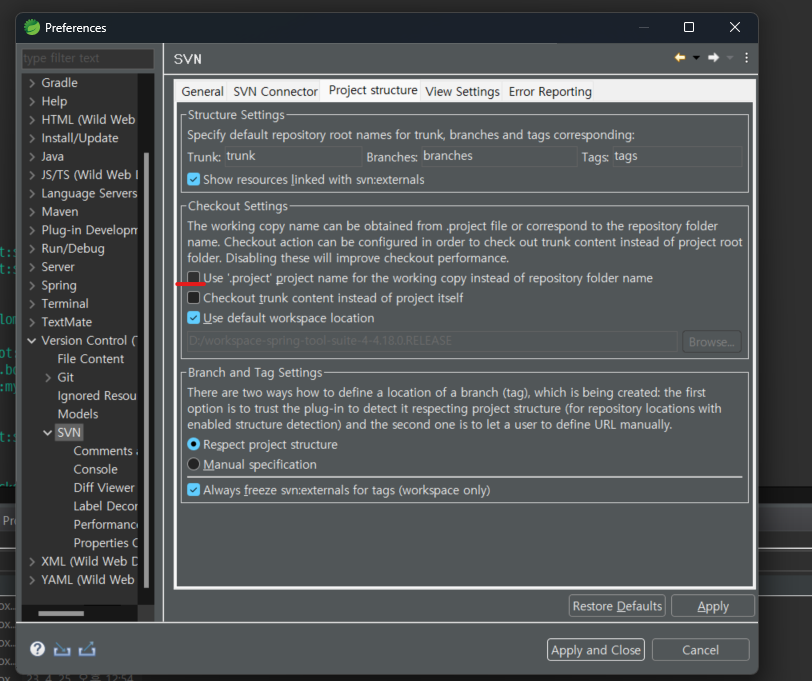The image size is (812, 681).
Task: Click the Apply button
Action: [713, 606]
